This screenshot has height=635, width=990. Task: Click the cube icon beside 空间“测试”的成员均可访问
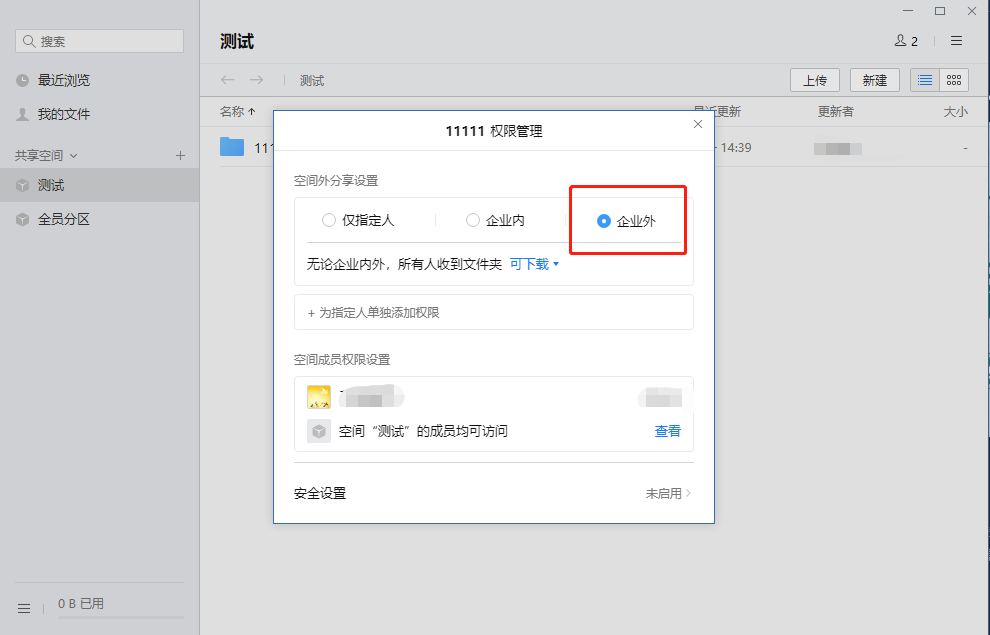[x=319, y=431]
